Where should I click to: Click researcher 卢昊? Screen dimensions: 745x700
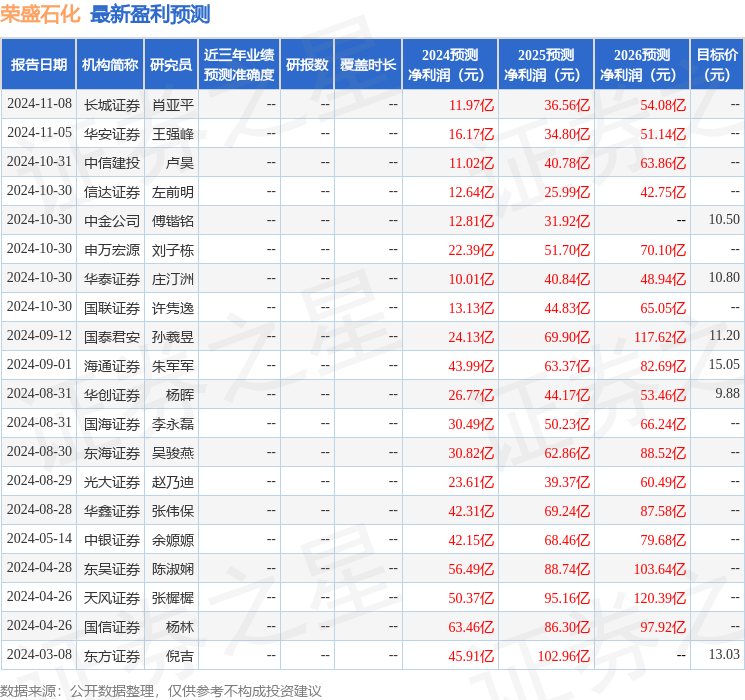tap(180, 163)
